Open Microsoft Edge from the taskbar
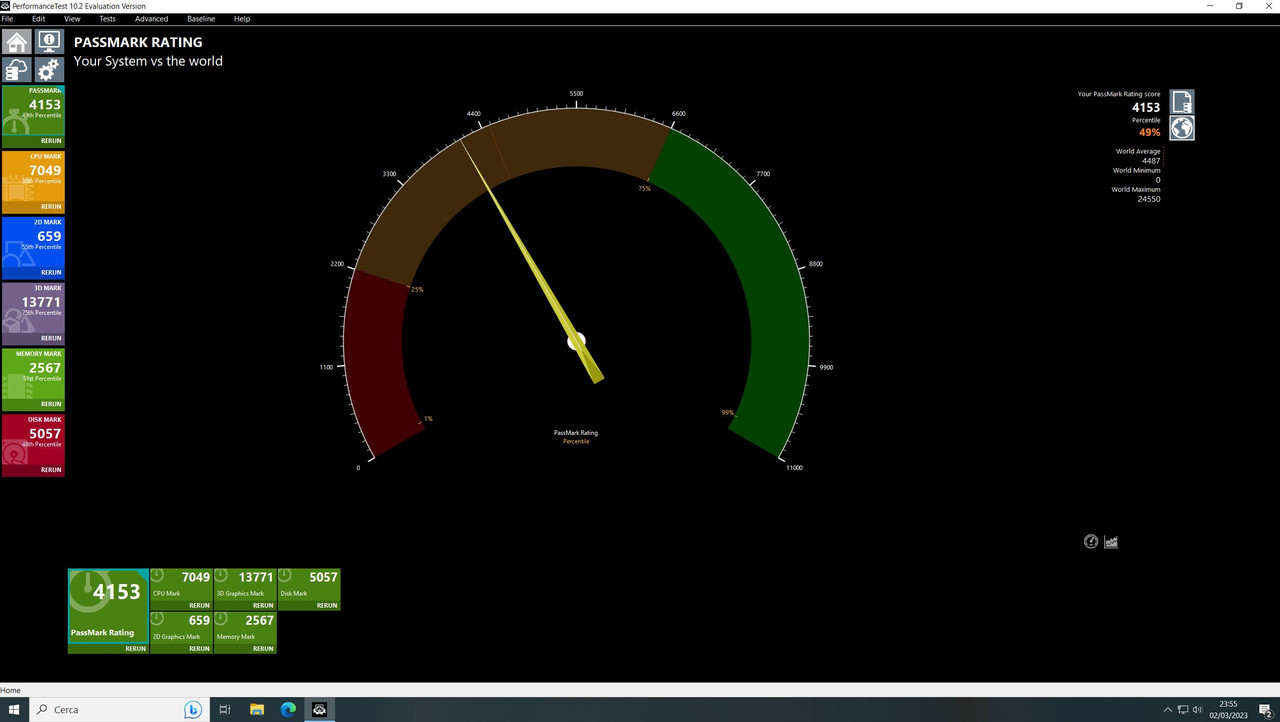Viewport: 1280px width, 722px height. pyautogui.click(x=288, y=710)
